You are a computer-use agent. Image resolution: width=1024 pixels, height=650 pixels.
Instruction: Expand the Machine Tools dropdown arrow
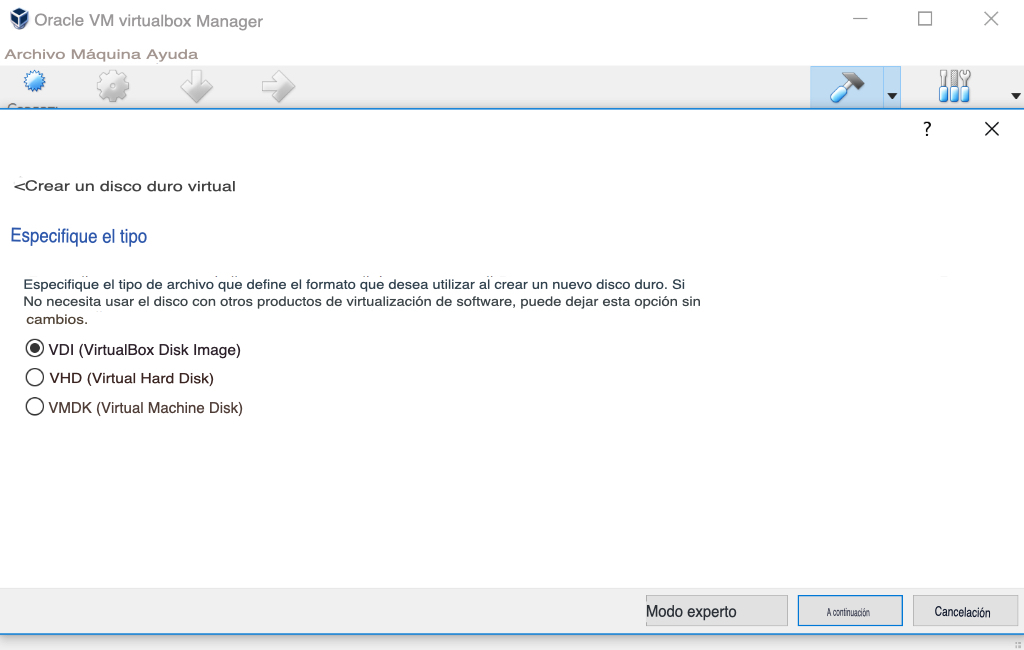[x=892, y=95]
